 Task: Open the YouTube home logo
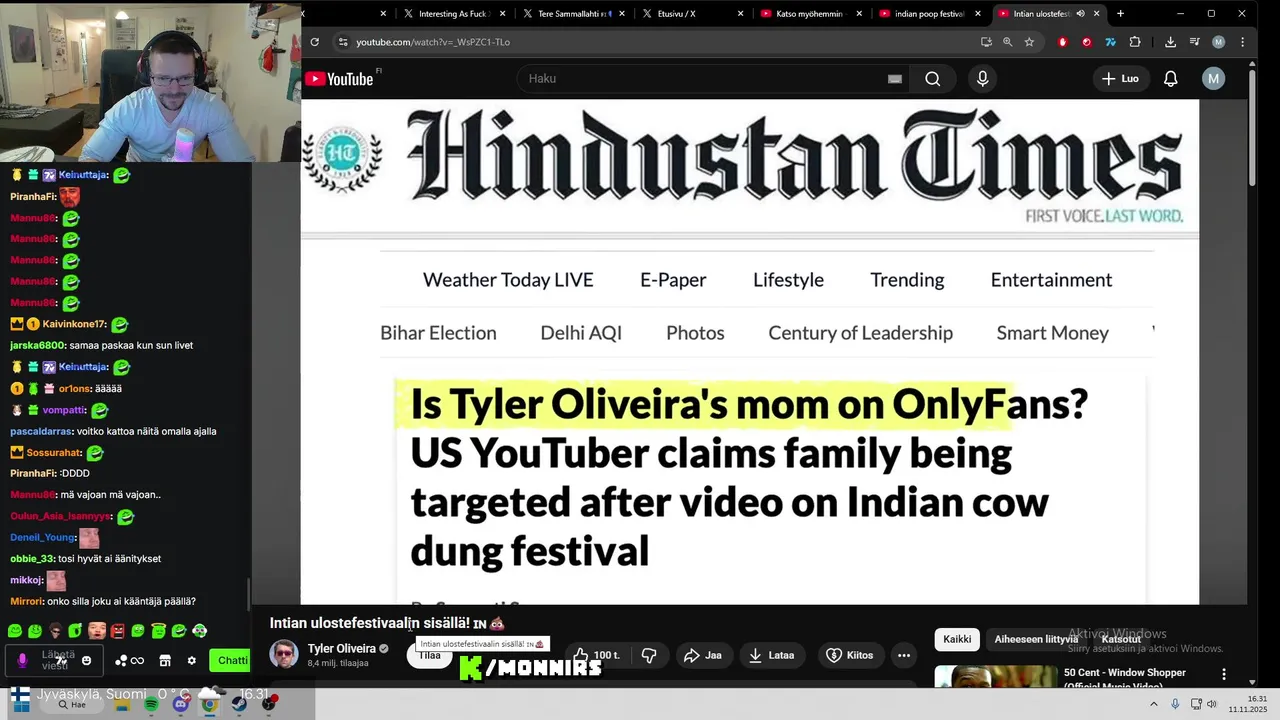pyautogui.click(x=340, y=79)
